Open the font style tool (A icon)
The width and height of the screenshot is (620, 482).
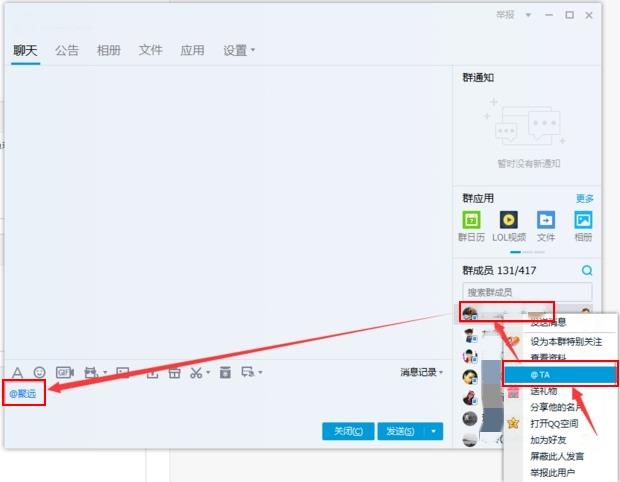pyautogui.click(x=17, y=373)
